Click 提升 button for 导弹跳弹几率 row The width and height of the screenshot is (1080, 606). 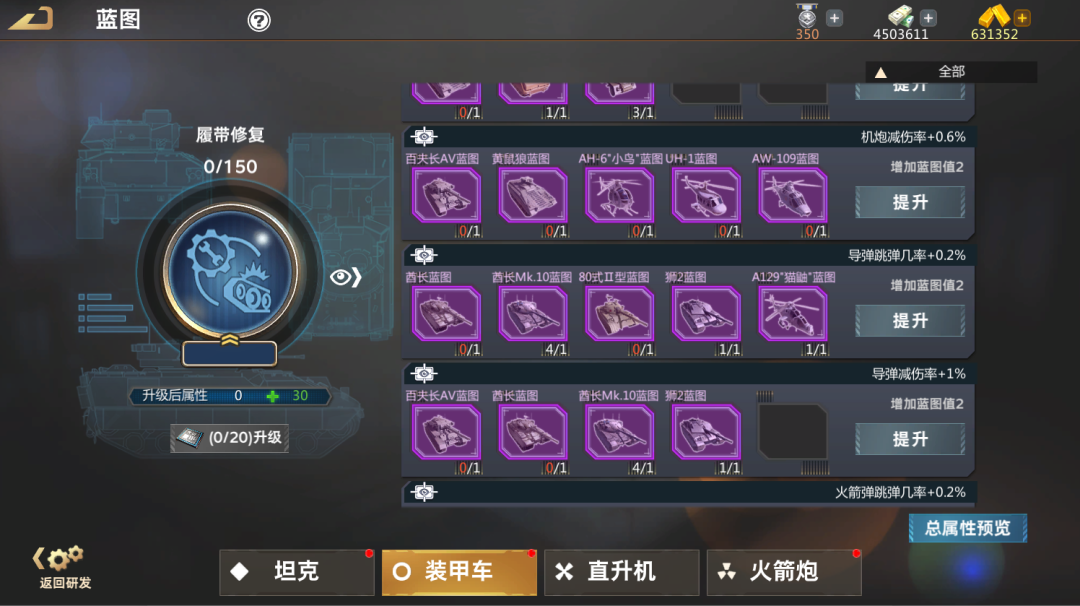[910, 321]
